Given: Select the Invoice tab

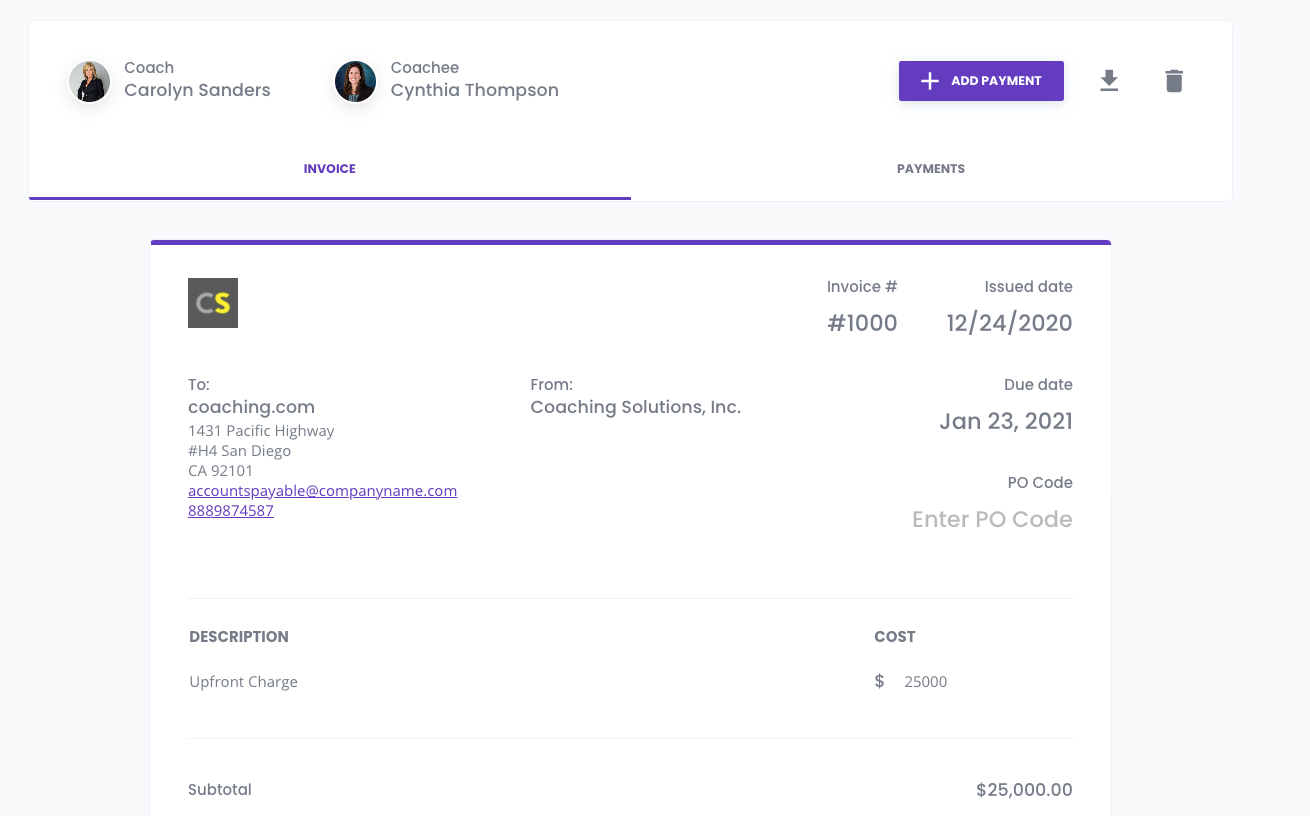Looking at the screenshot, I should (x=330, y=169).
